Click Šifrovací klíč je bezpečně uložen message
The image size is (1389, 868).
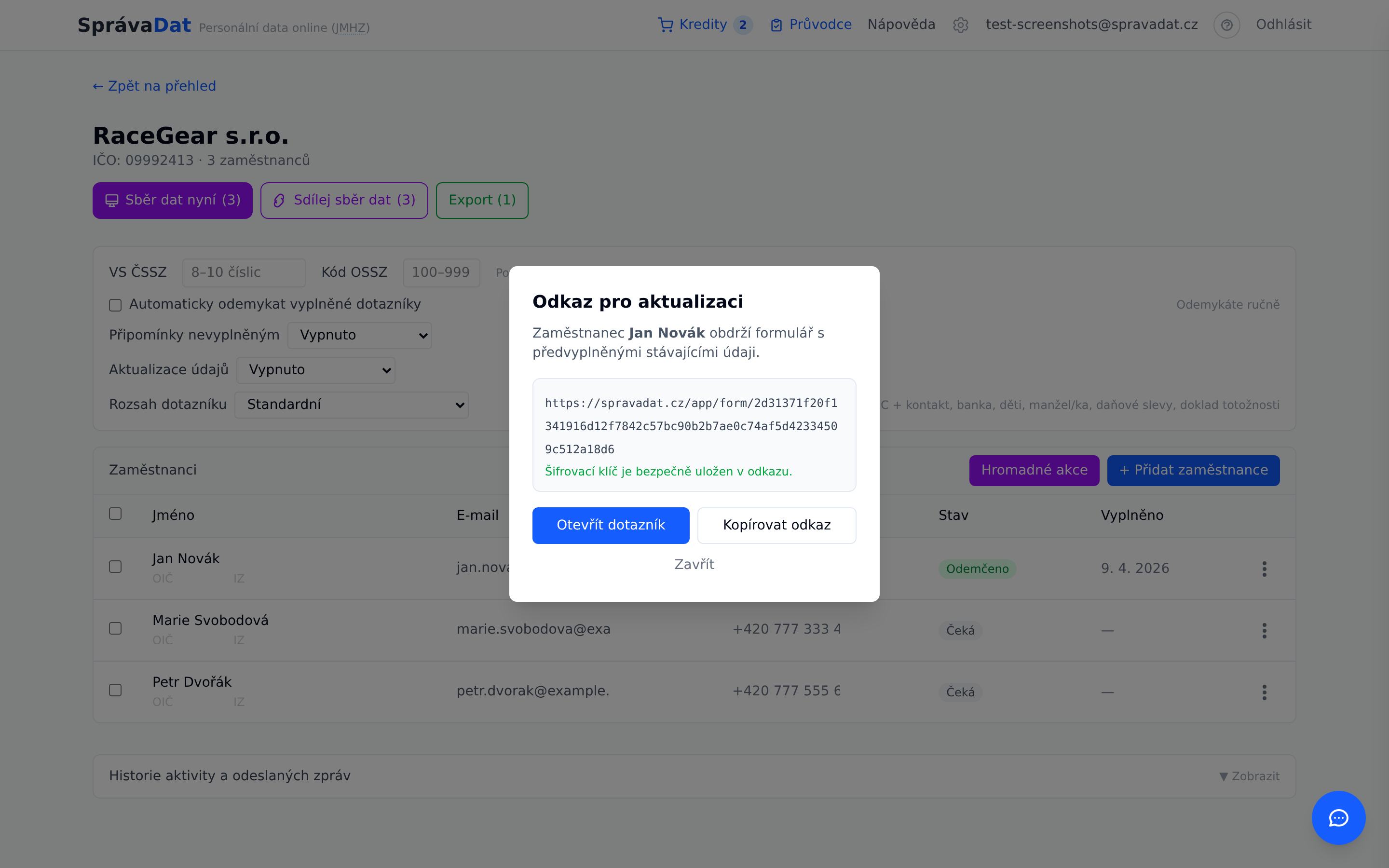[x=668, y=472]
